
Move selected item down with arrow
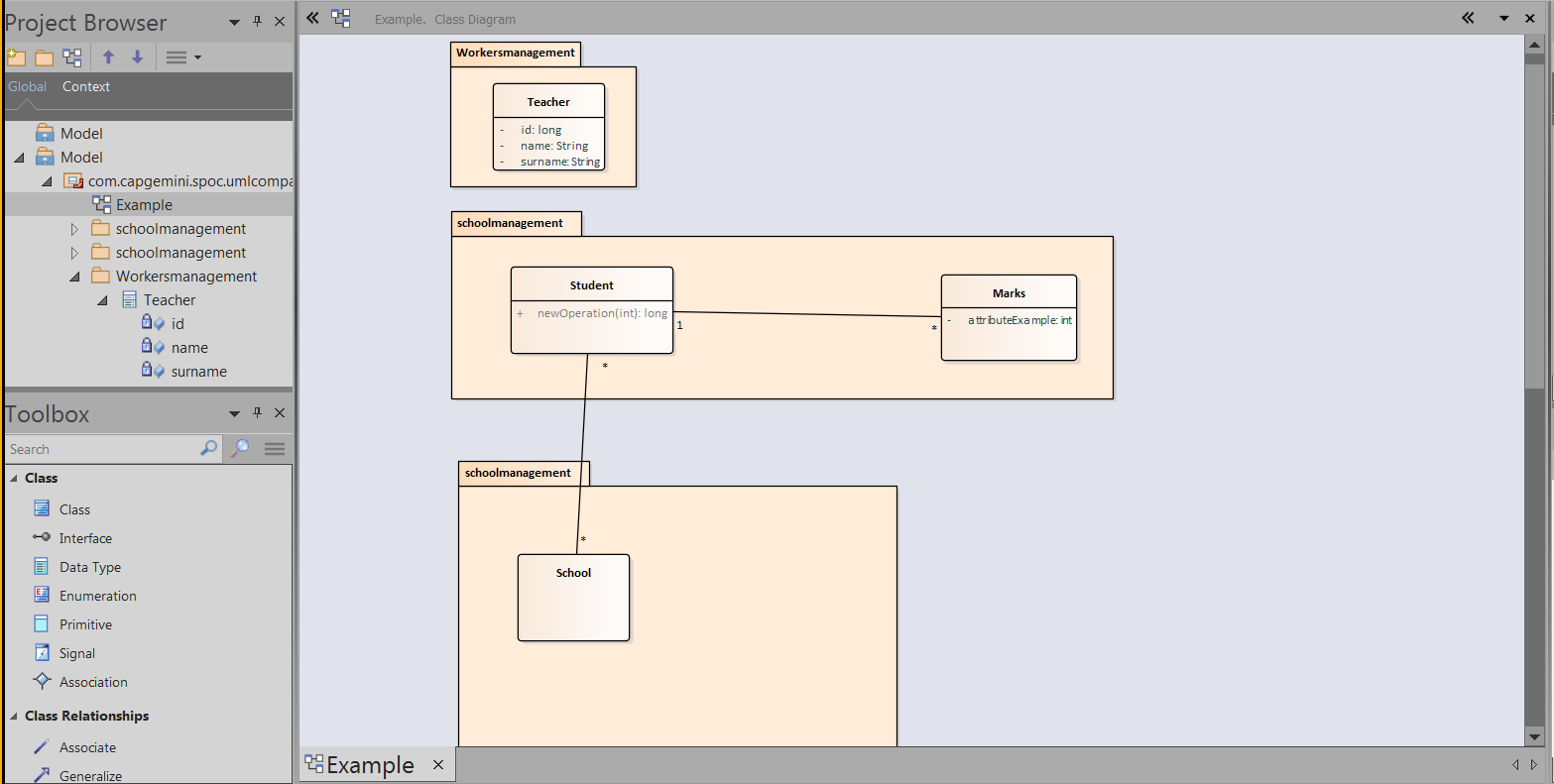[x=138, y=57]
